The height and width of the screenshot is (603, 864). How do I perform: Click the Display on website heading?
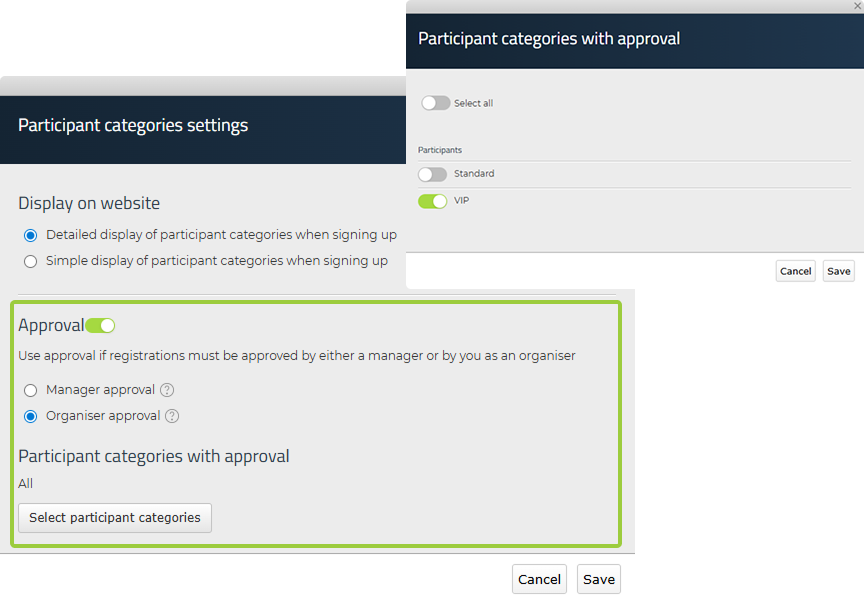[89, 203]
